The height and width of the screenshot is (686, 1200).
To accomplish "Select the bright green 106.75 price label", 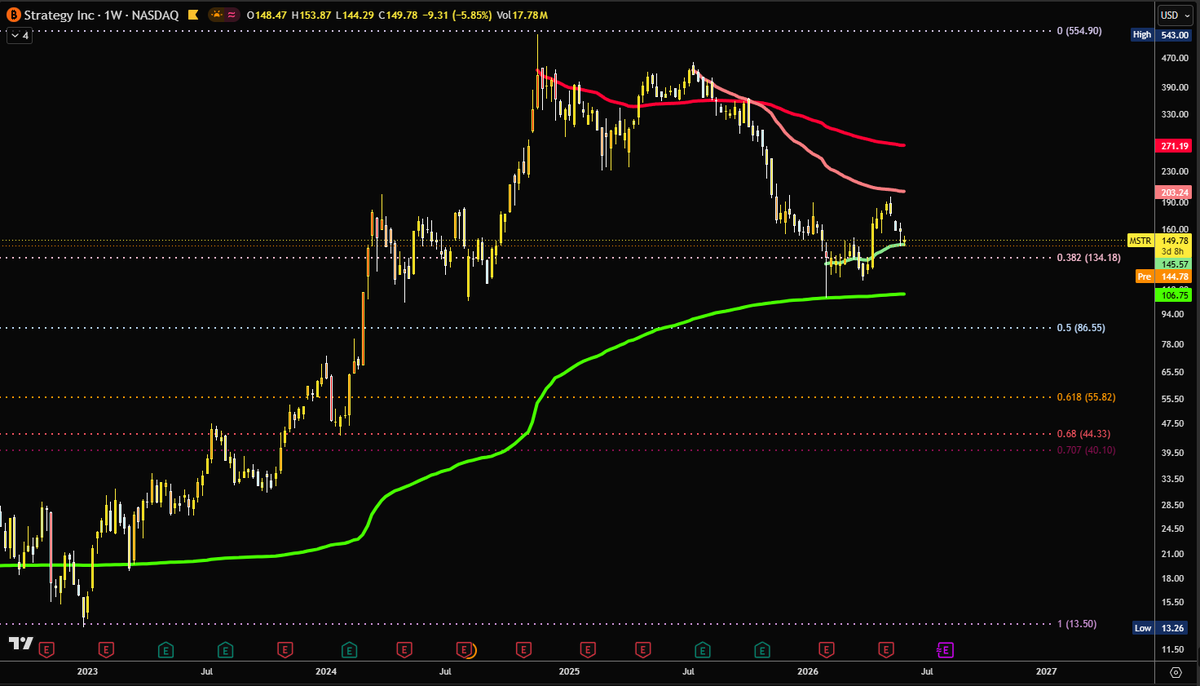I will (x=1173, y=296).
